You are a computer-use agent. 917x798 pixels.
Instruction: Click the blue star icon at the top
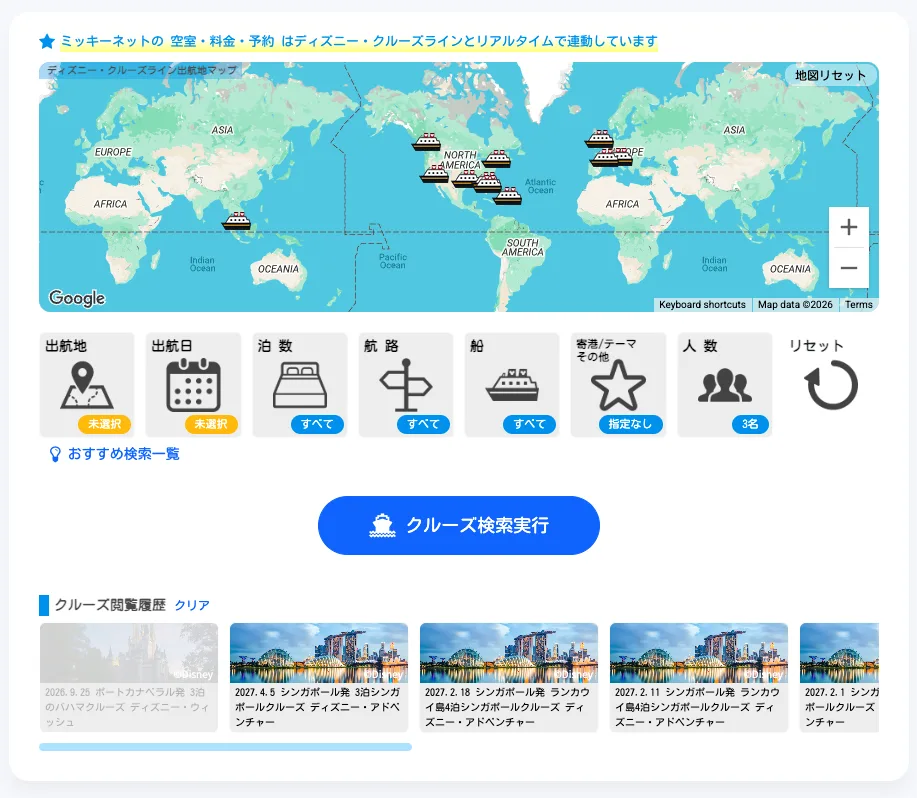pyautogui.click(x=47, y=42)
